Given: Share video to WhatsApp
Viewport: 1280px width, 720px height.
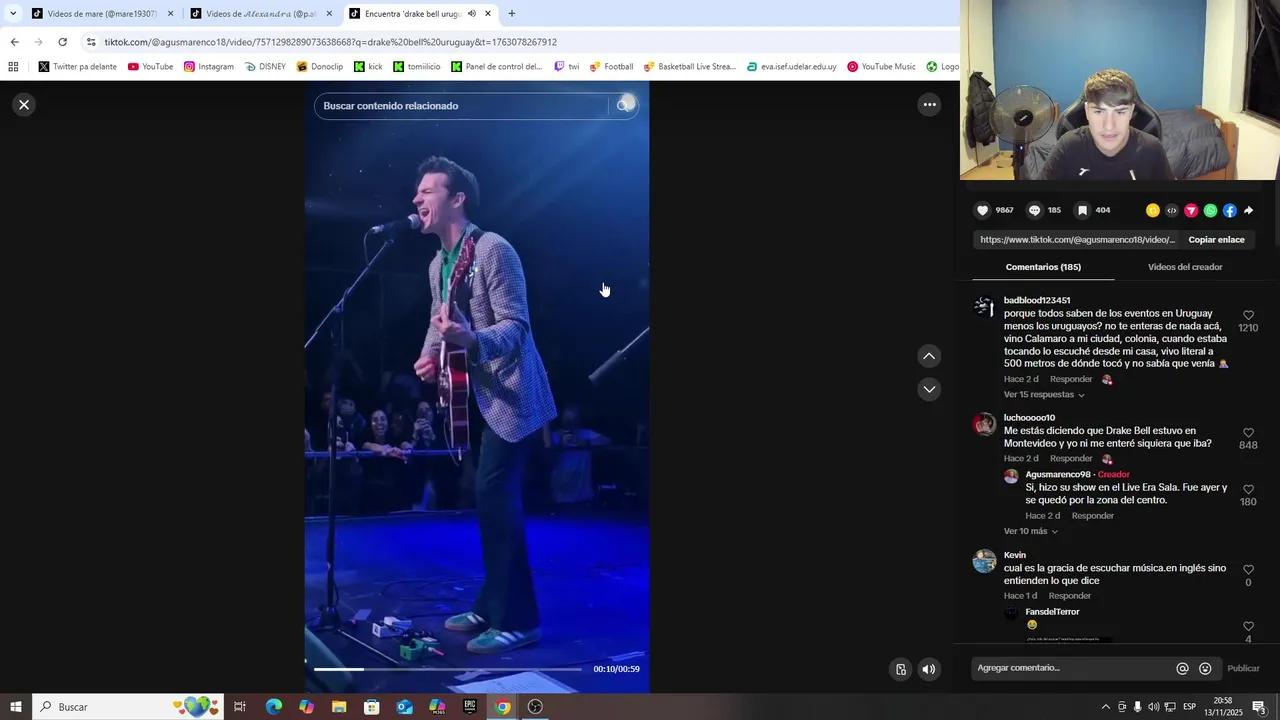Looking at the screenshot, I should tap(1210, 210).
